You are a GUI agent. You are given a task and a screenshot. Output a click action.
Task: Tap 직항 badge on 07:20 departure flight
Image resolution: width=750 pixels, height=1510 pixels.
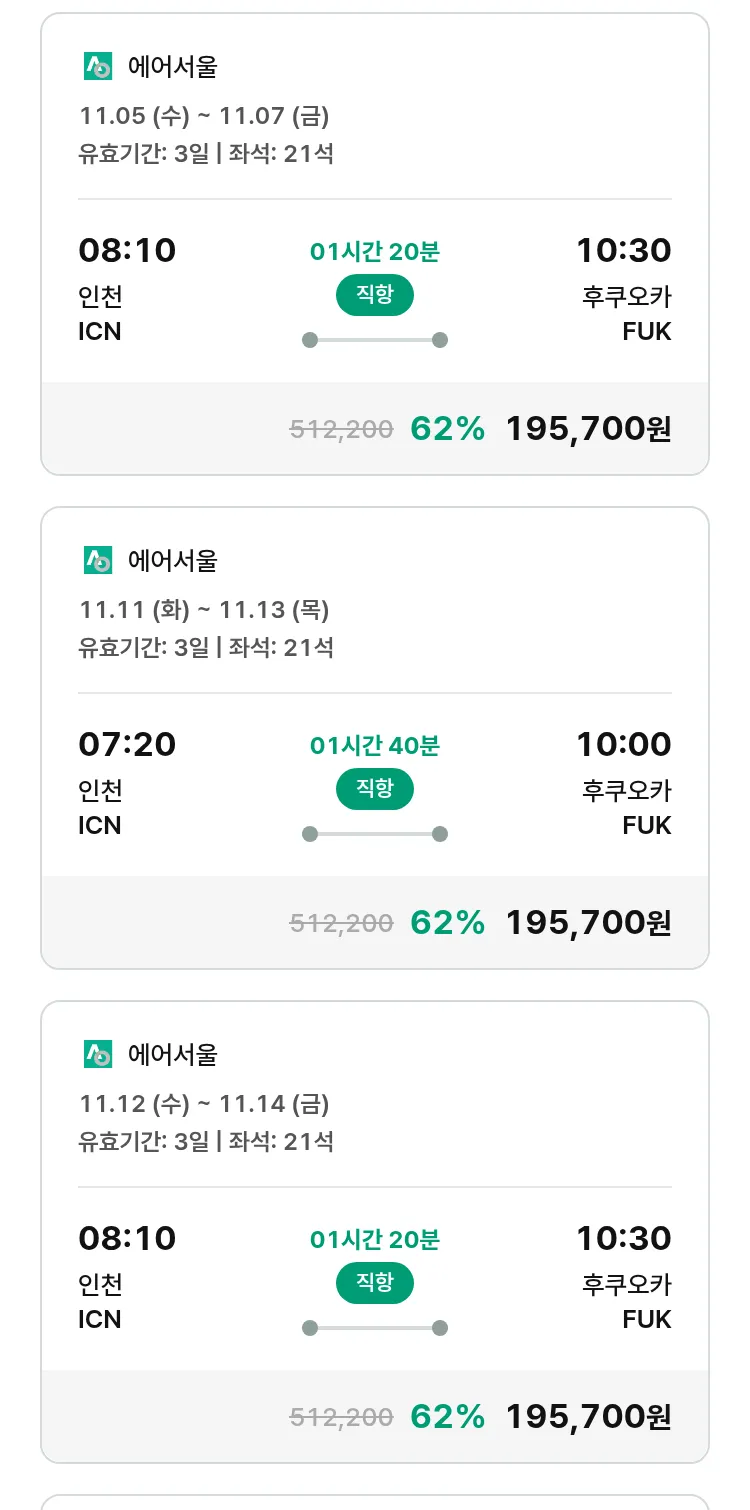tap(374, 790)
